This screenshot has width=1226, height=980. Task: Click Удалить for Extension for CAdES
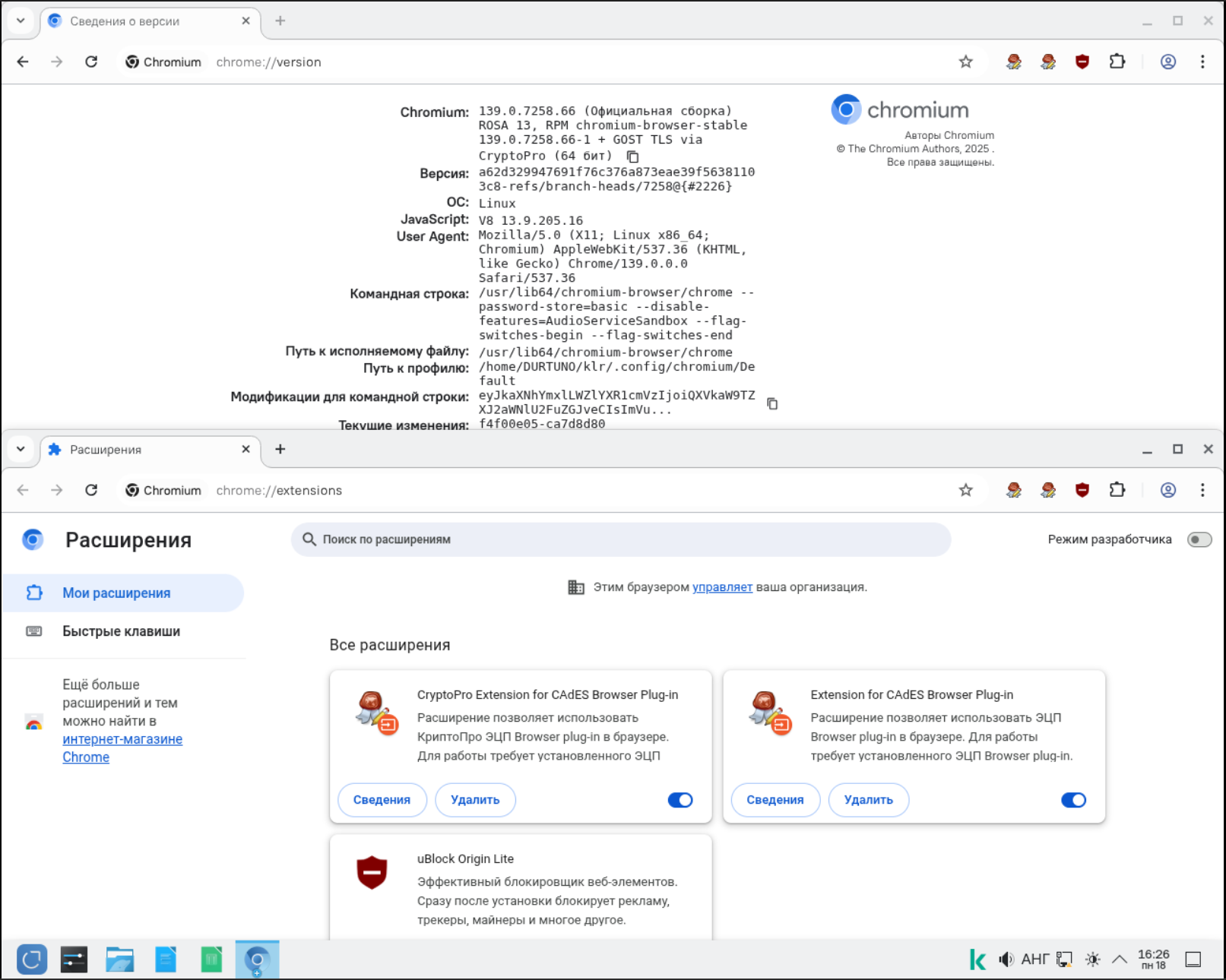tap(869, 800)
